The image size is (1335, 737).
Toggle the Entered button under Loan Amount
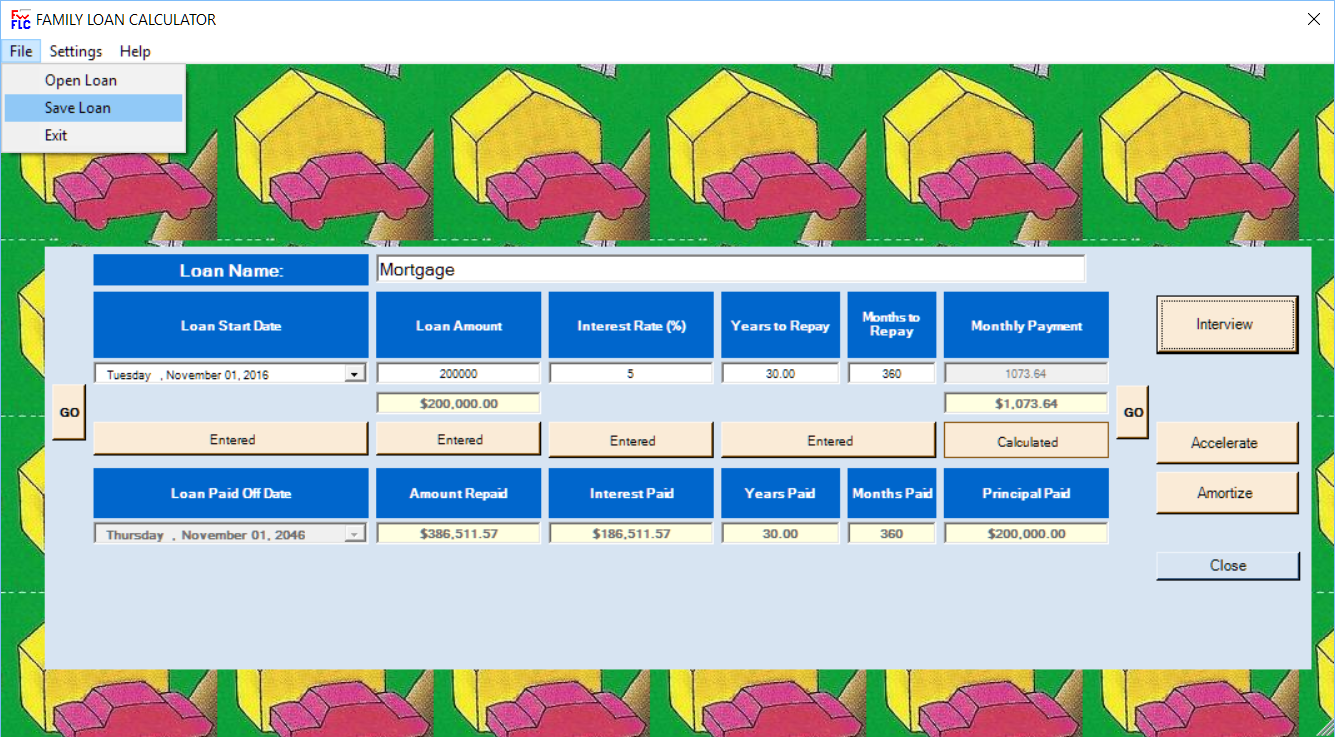pyautogui.click(x=459, y=440)
